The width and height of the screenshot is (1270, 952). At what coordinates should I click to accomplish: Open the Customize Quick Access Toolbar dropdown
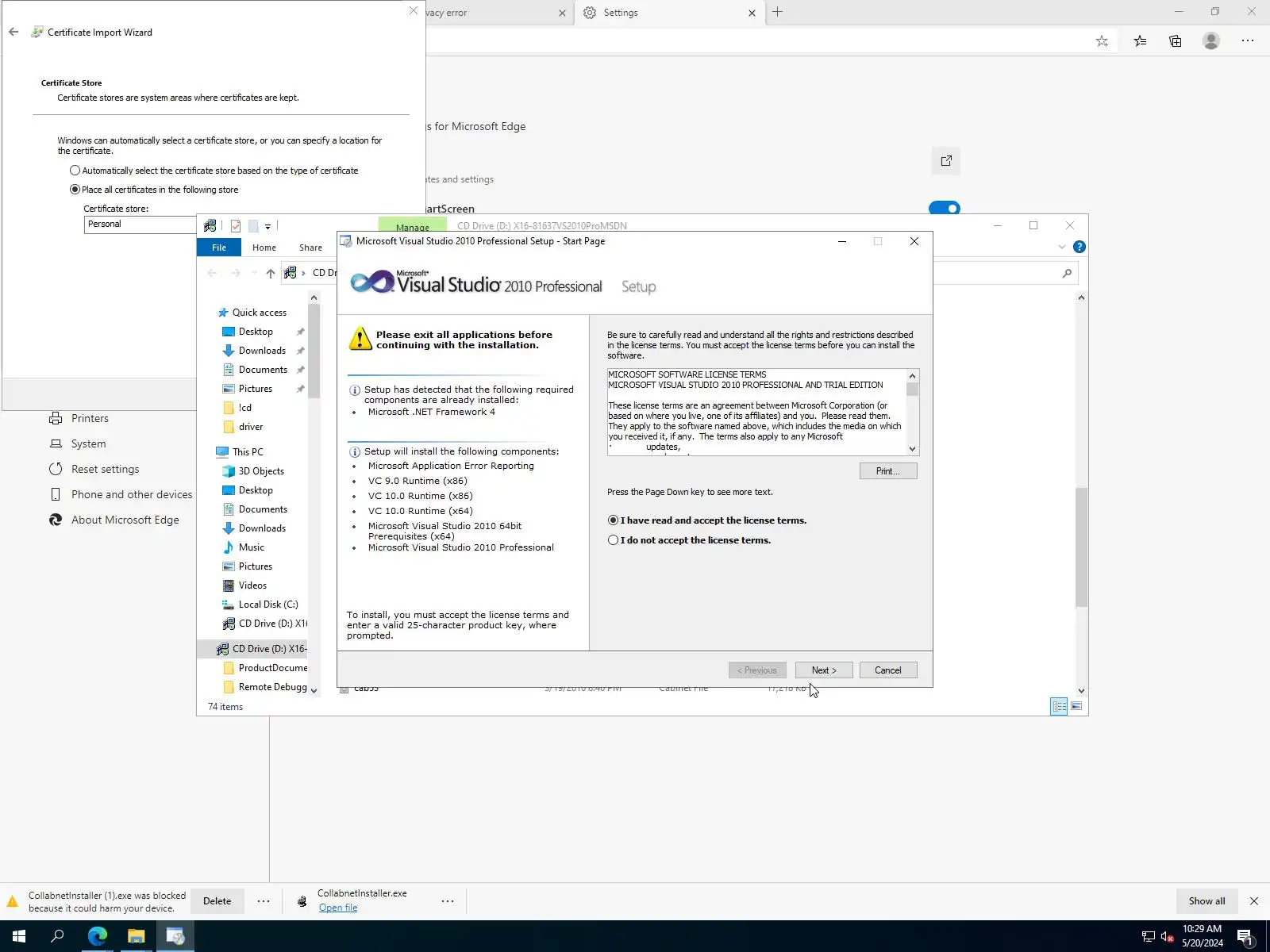click(267, 227)
